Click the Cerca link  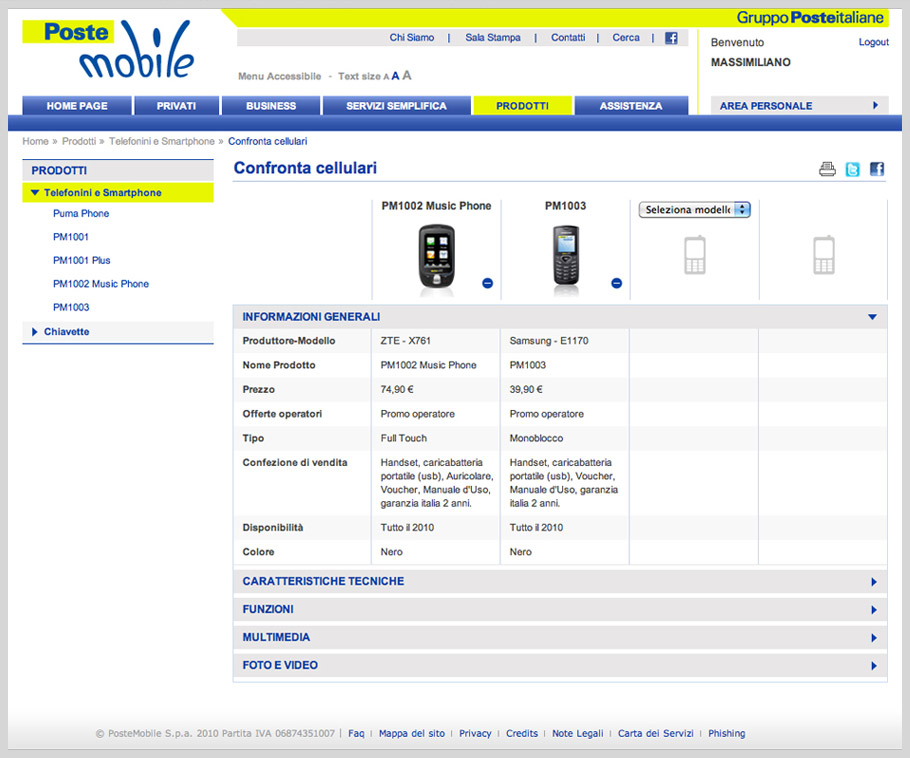pyautogui.click(x=626, y=38)
